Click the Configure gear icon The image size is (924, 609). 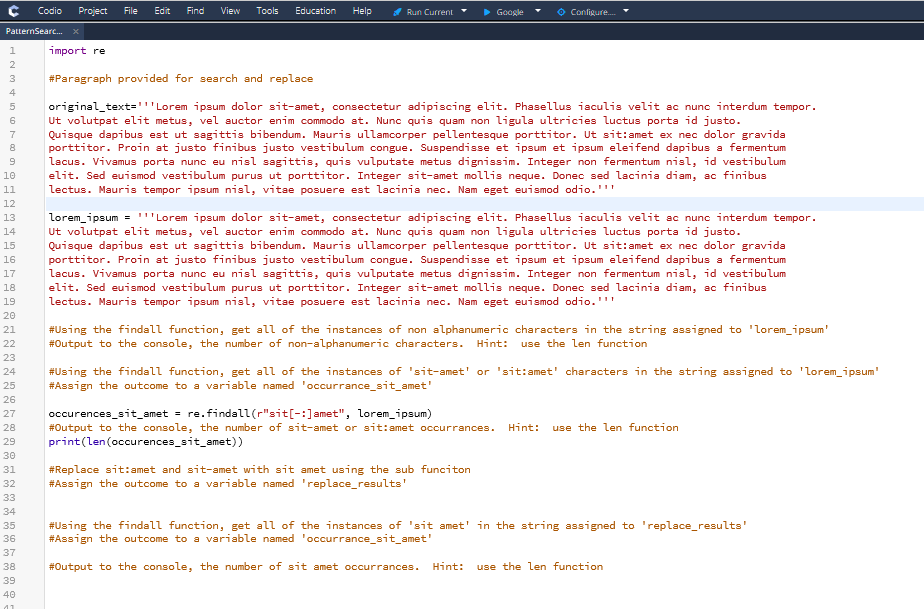click(561, 12)
